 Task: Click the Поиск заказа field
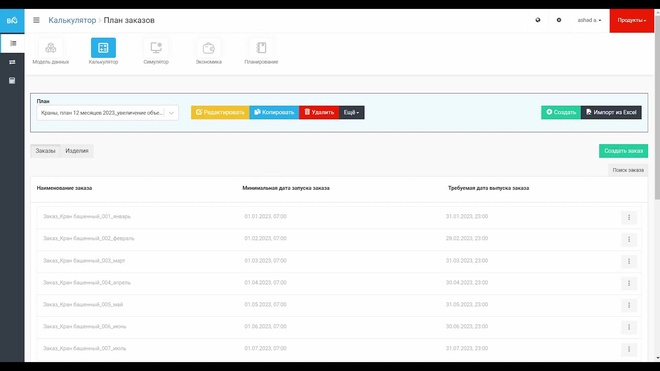(x=628, y=170)
